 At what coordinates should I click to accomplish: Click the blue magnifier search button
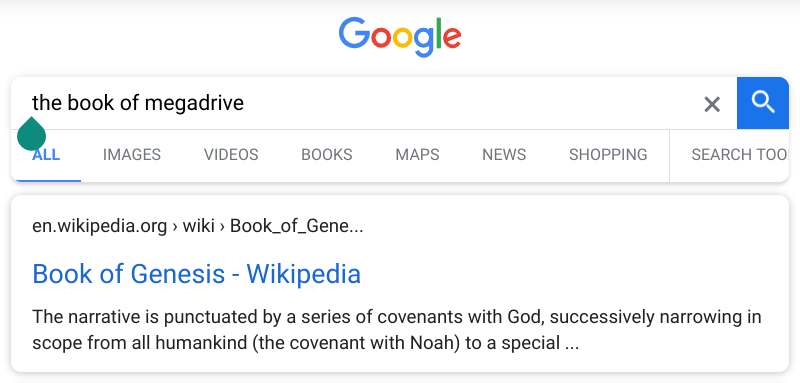point(763,103)
